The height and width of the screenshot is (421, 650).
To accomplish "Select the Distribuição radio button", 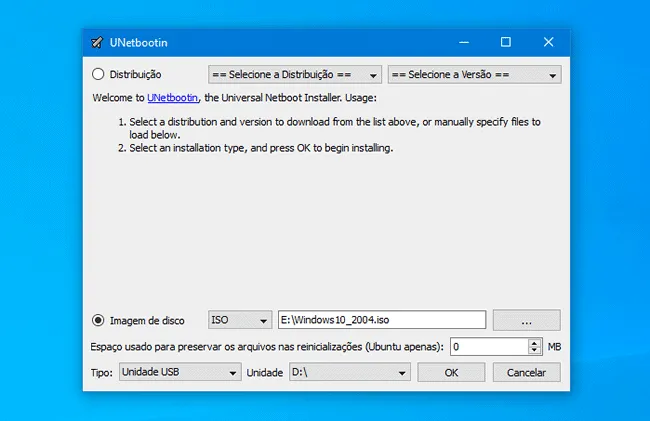I will (98, 74).
